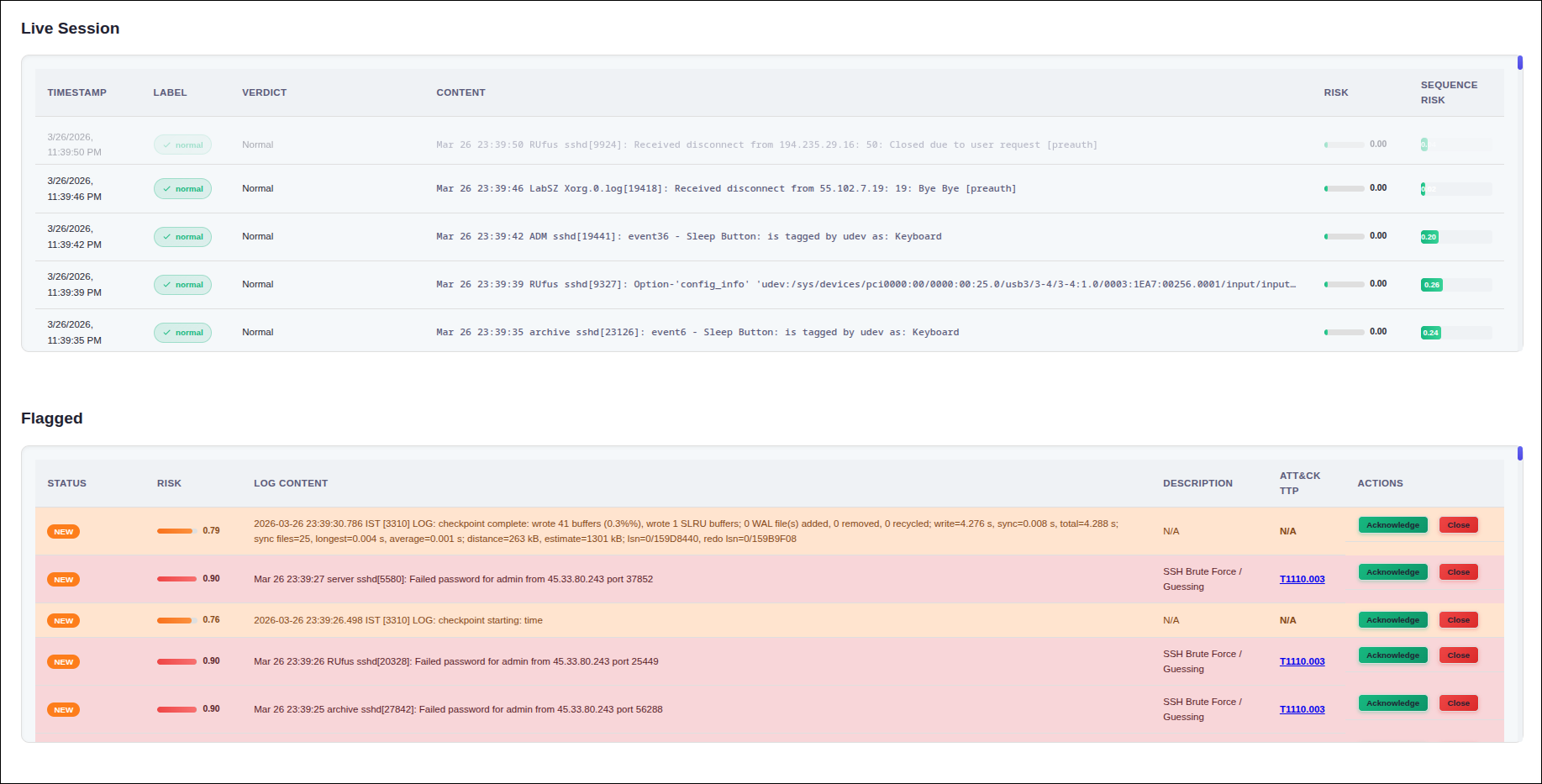Viewport: 1542px width, 784px height.
Task: Acknowledge the archive sshd[27842] failed password alert
Action: pyautogui.click(x=1392, y=703)
